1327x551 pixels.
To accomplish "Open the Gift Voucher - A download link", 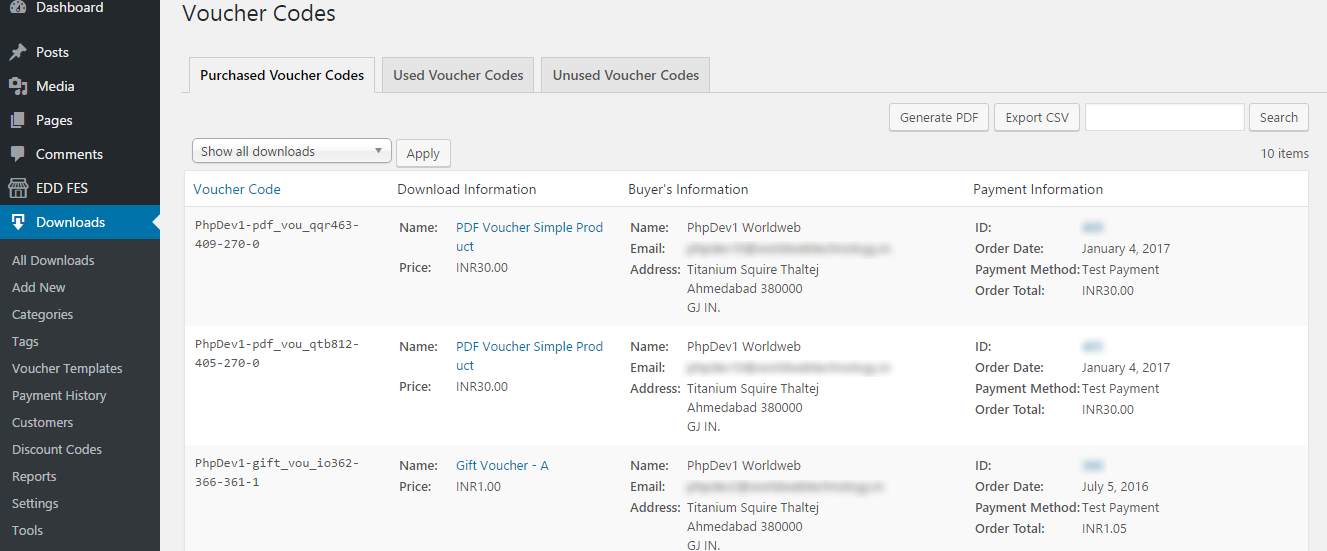I will pyautogui.click(x=502, y=465).
